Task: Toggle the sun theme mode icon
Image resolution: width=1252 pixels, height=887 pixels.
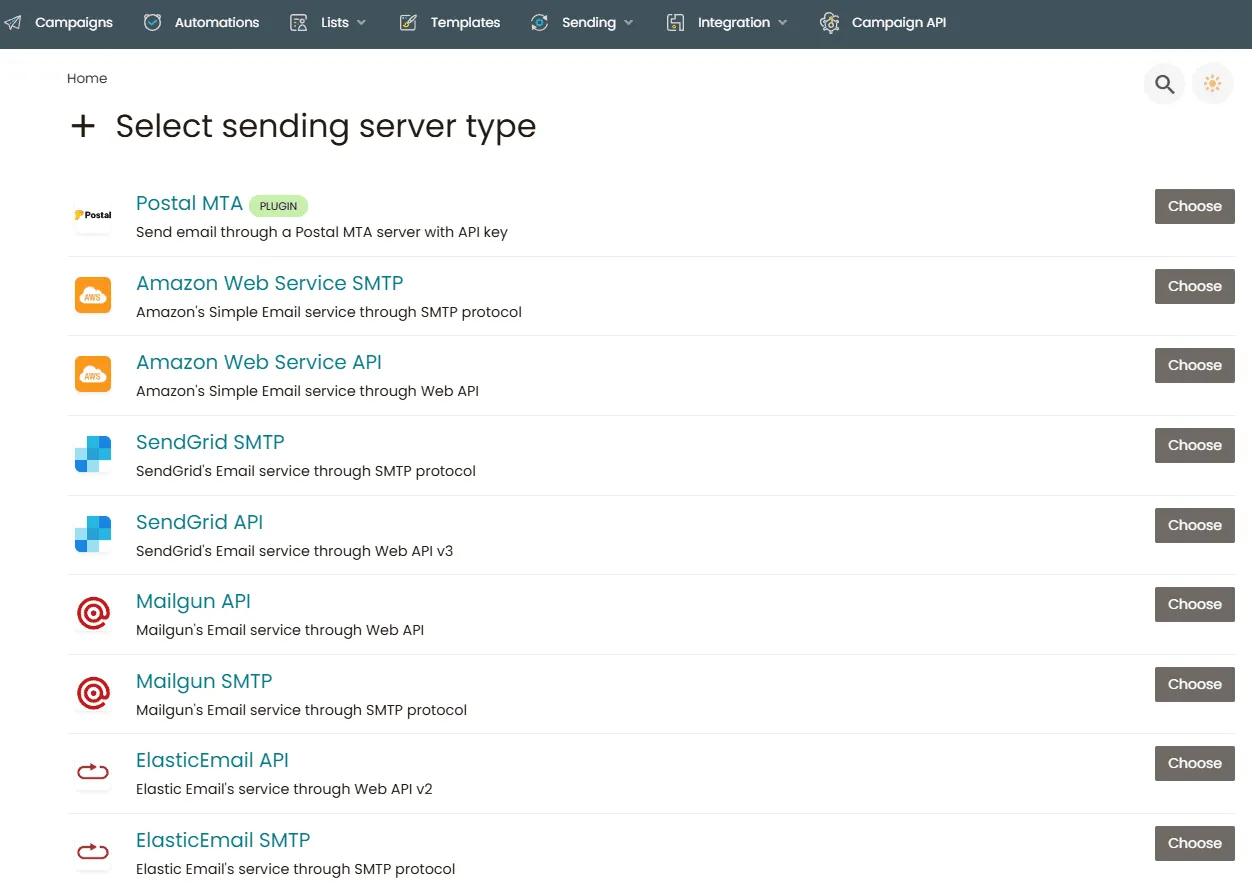Action: 1212,84
